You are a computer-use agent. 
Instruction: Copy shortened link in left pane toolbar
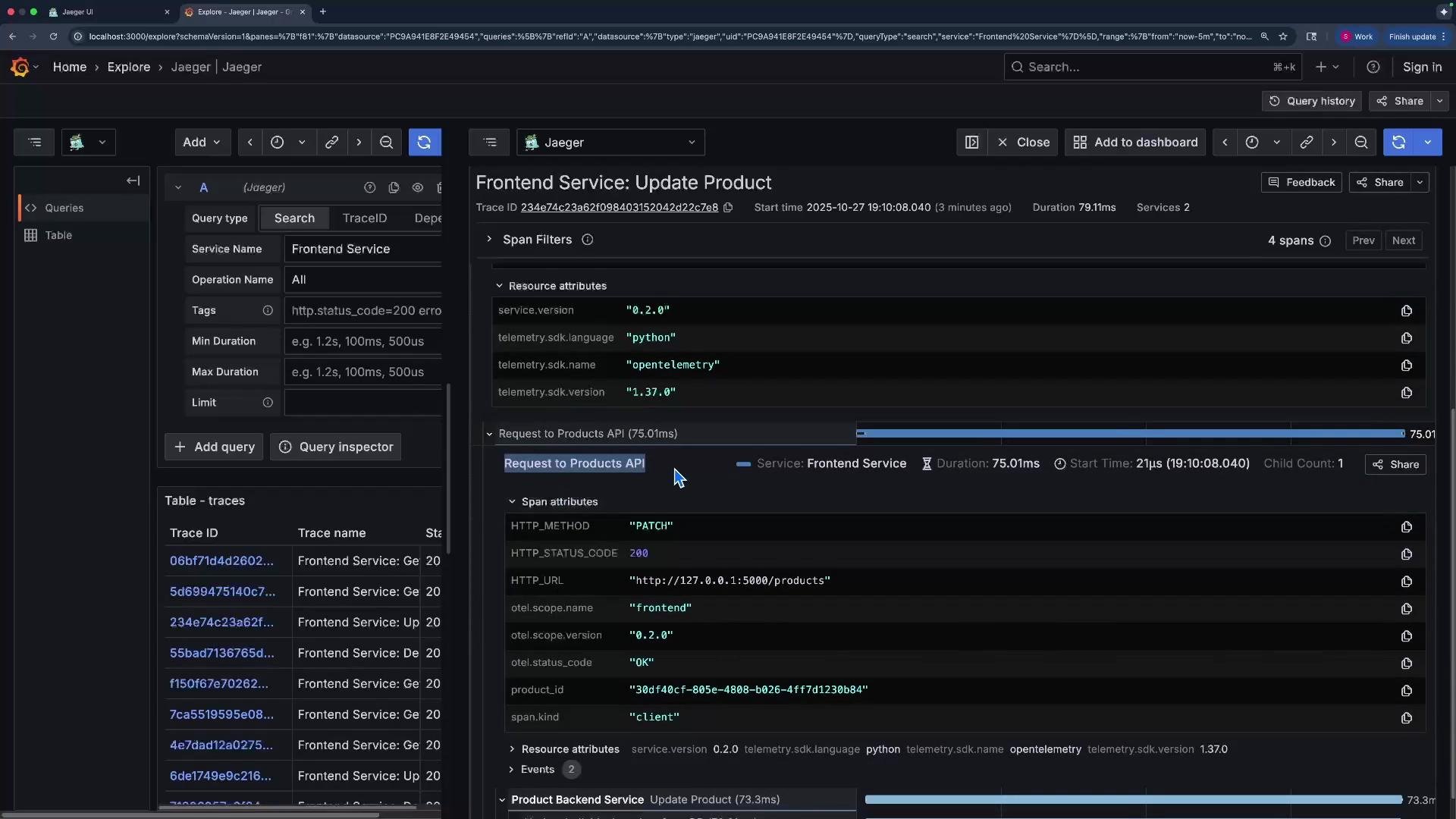[331, 143]
